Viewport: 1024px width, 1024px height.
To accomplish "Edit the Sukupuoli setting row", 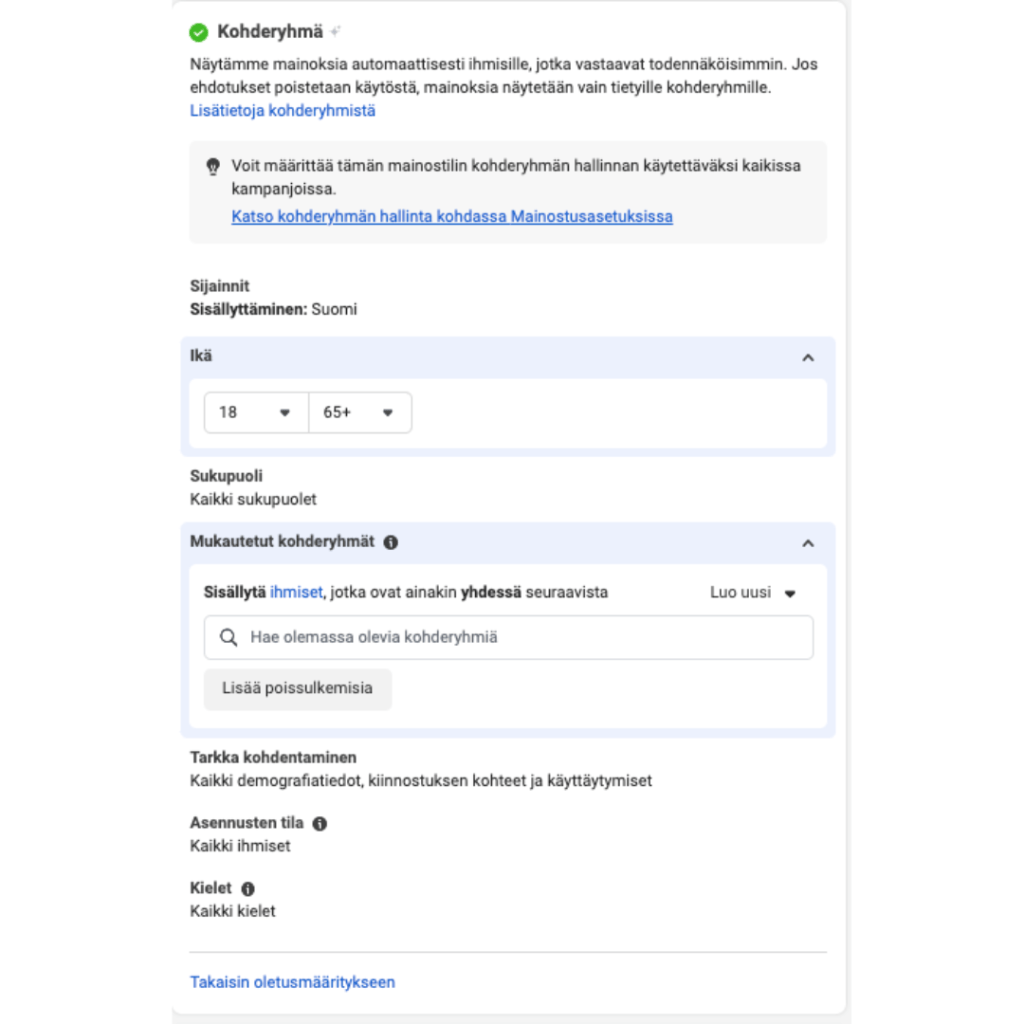I will click(253, 488).
